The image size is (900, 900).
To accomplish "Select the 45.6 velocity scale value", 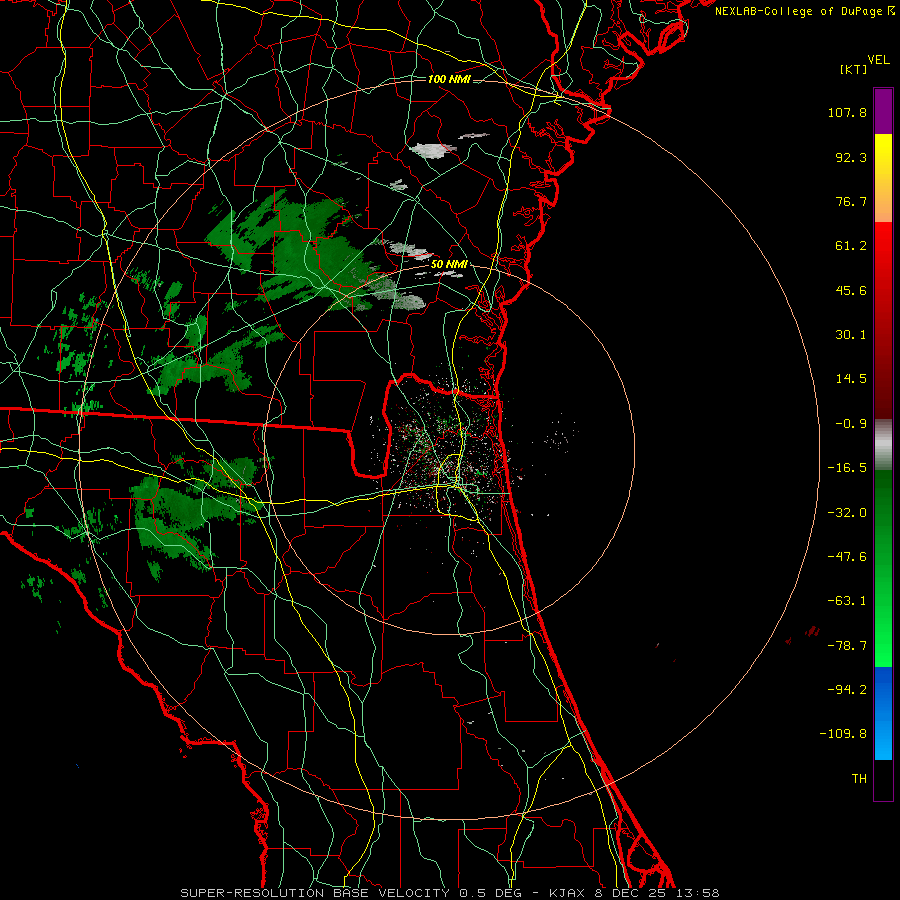I will click(x=851, y=290).
